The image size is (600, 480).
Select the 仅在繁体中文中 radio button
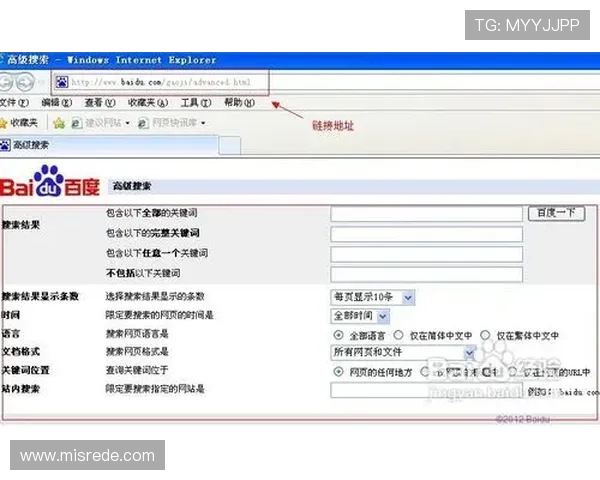pos(485,335)
